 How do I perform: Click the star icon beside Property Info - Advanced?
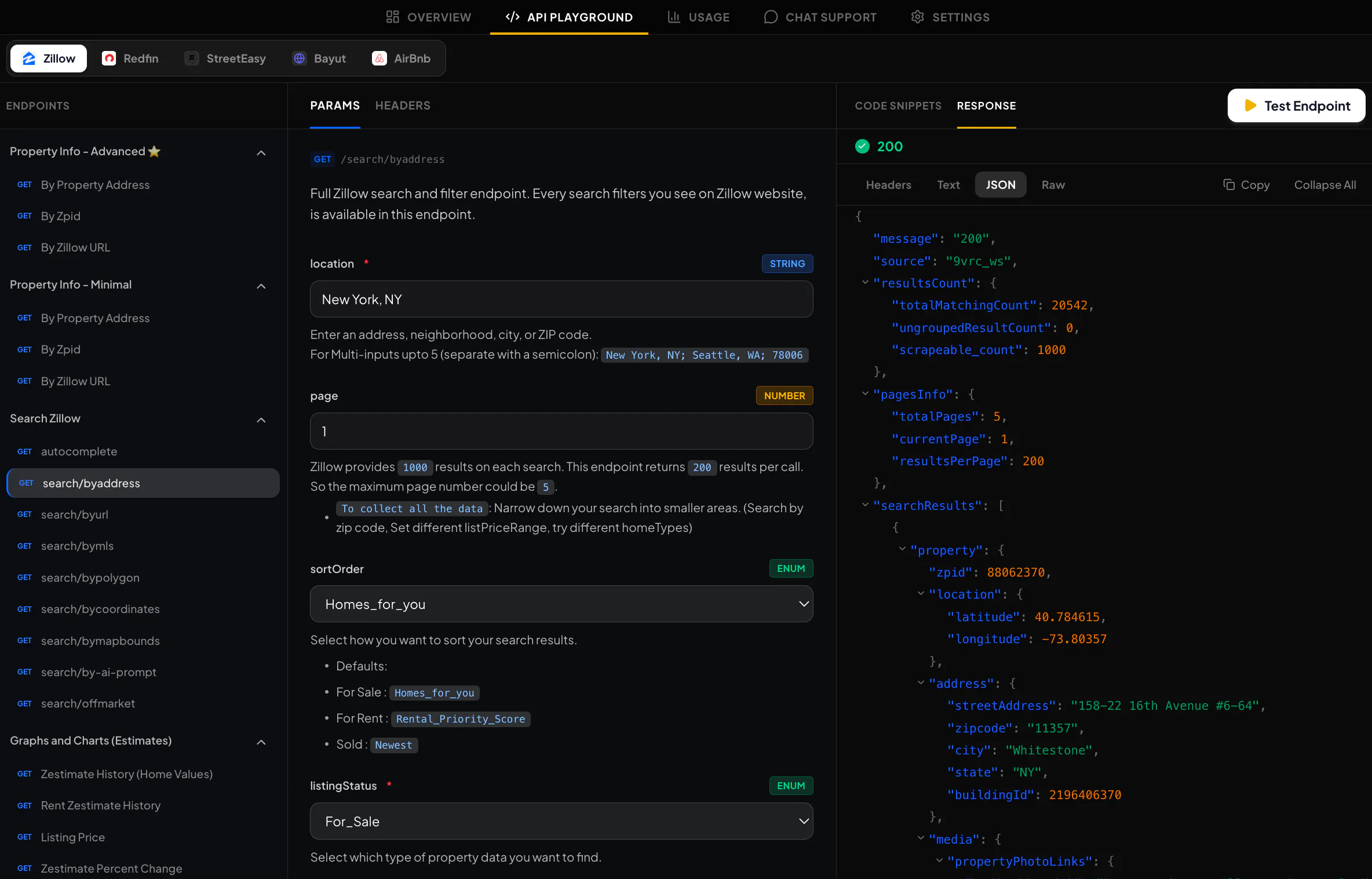[x=154, y=151]
